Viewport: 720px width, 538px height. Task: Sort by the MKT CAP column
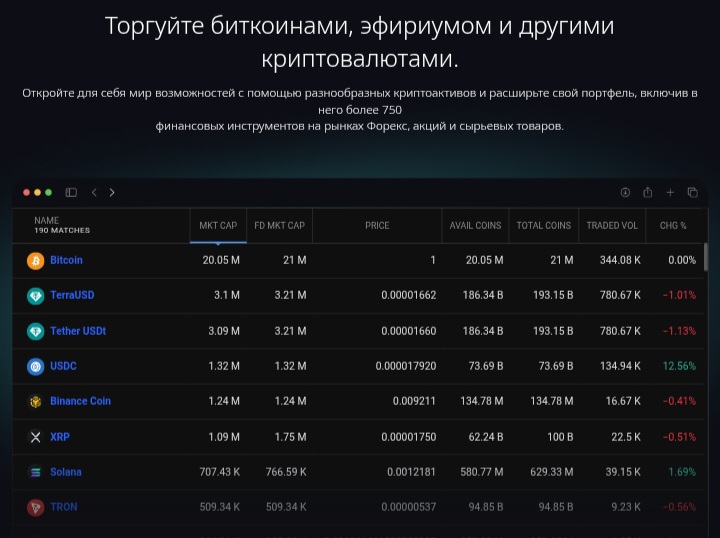(218, 225)
